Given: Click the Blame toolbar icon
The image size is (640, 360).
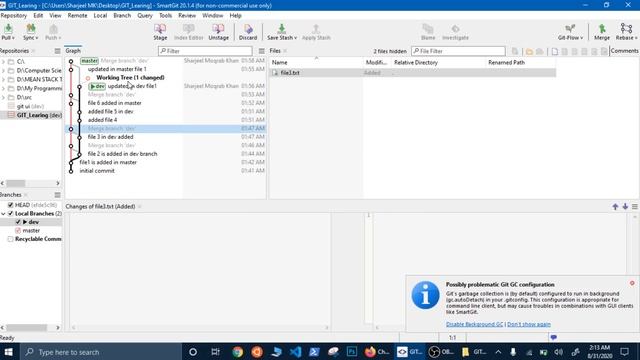Looking at the screenshot, I should coord(428,29).
